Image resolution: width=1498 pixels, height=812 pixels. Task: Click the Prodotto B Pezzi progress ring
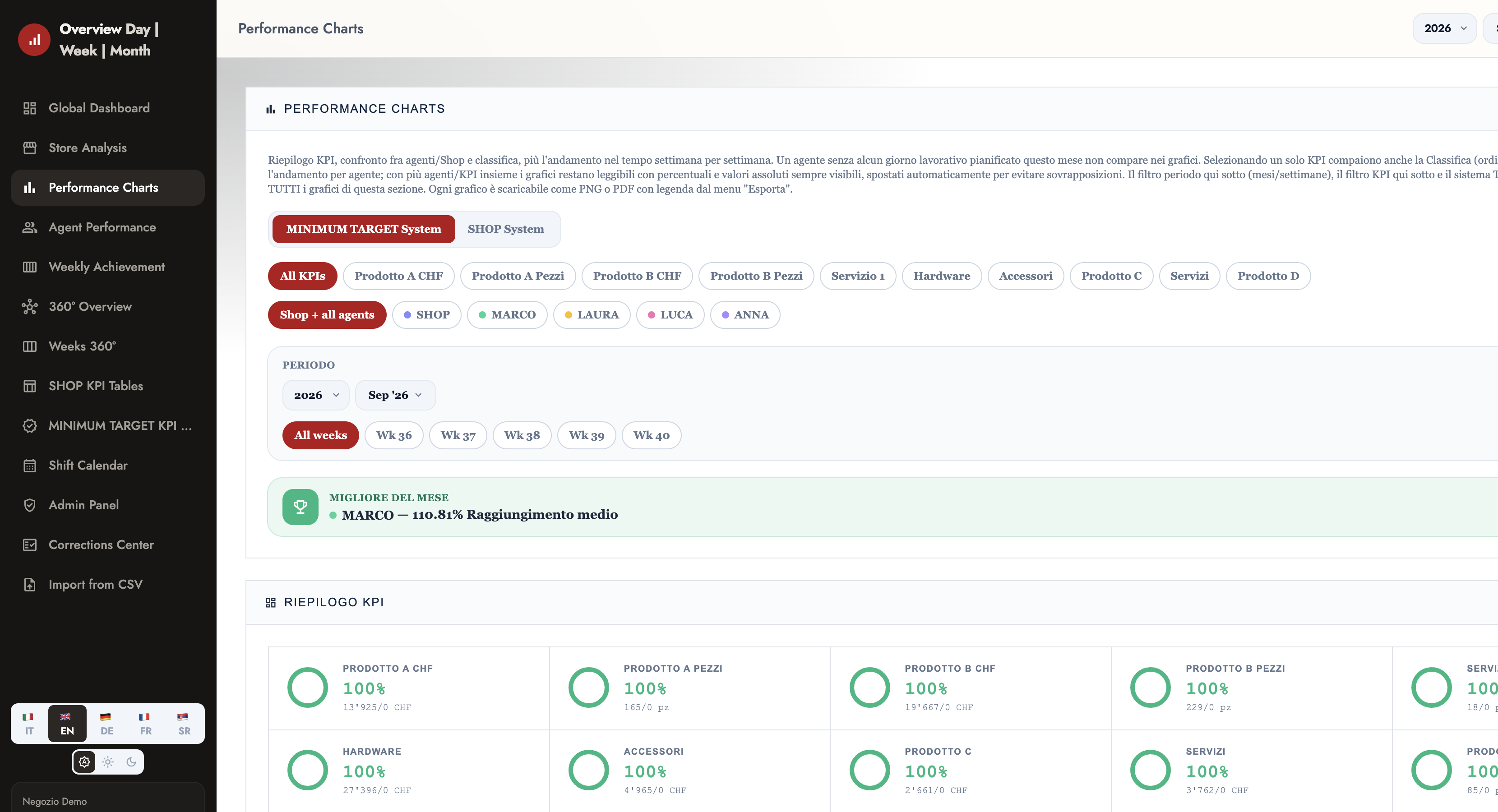click(x=1150, y=687)
